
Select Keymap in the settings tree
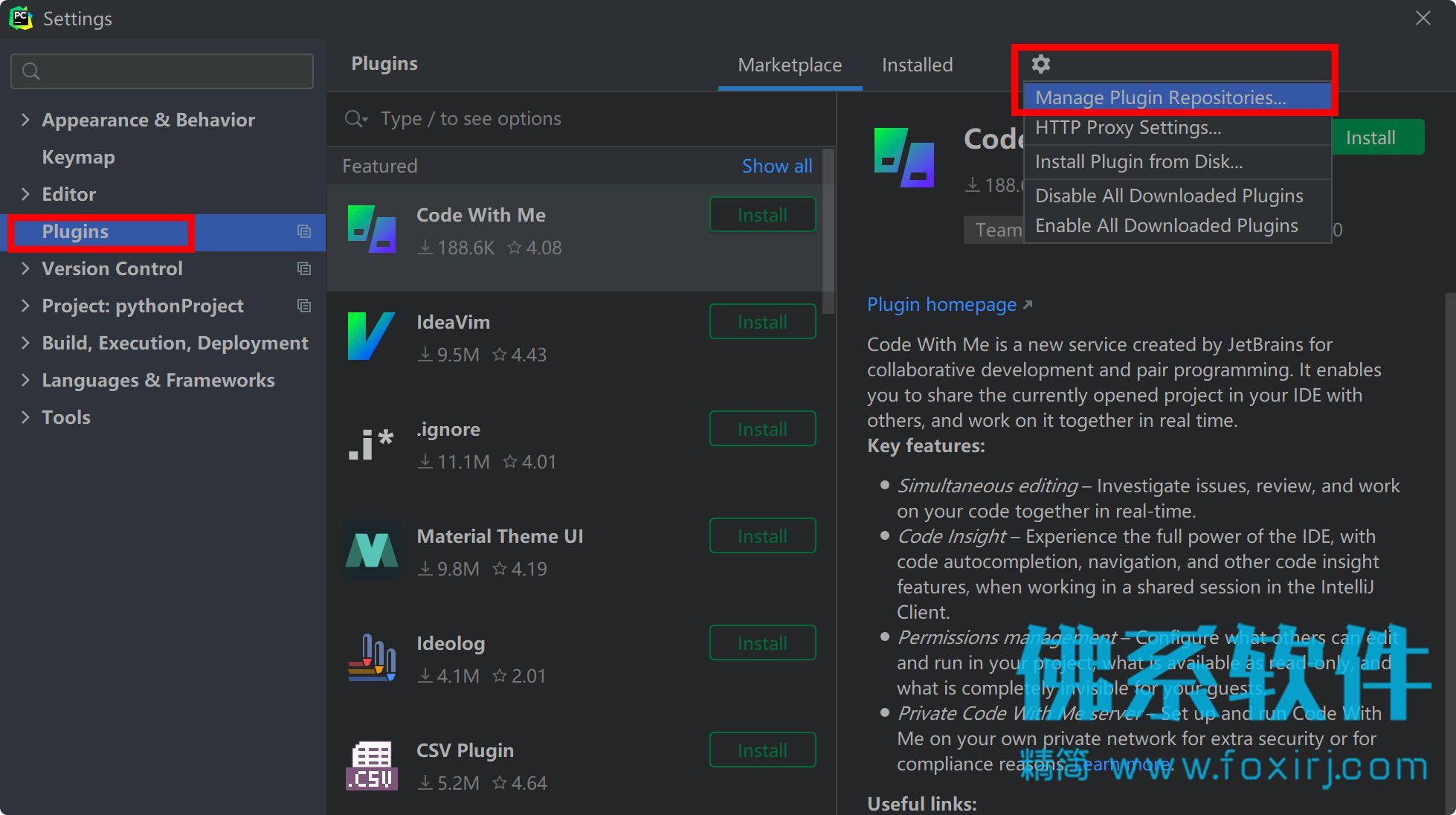tap(78, 157)
